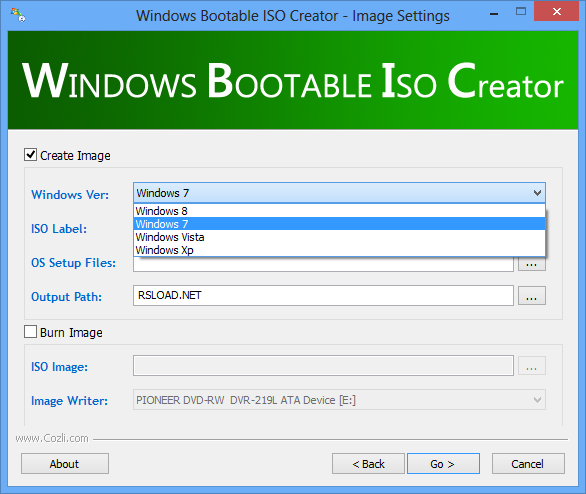Cancel the image settings wizard
This screenshot has width=586, height=494.
pyautogui.click(x=528, y=464)
